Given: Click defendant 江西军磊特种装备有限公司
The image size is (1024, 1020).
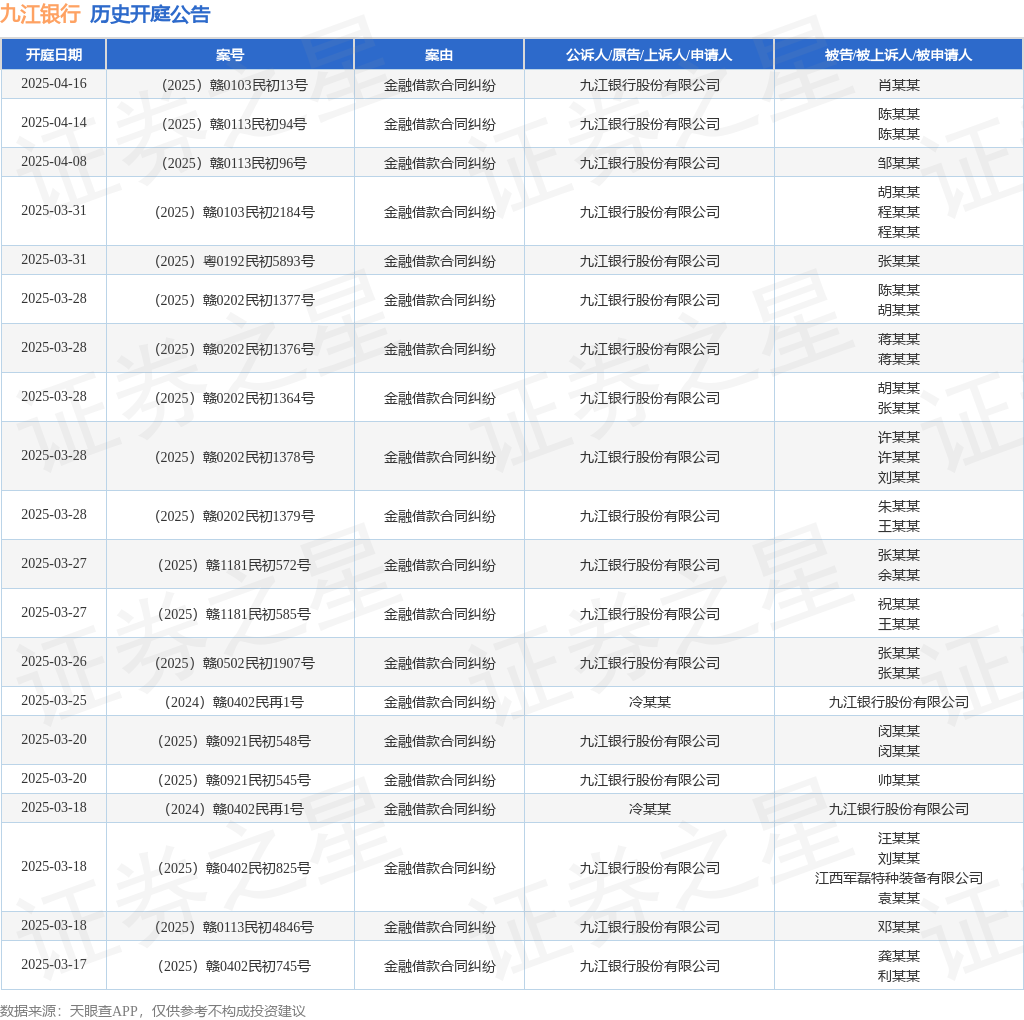Looking at the screenshot, I should point(899,878).
